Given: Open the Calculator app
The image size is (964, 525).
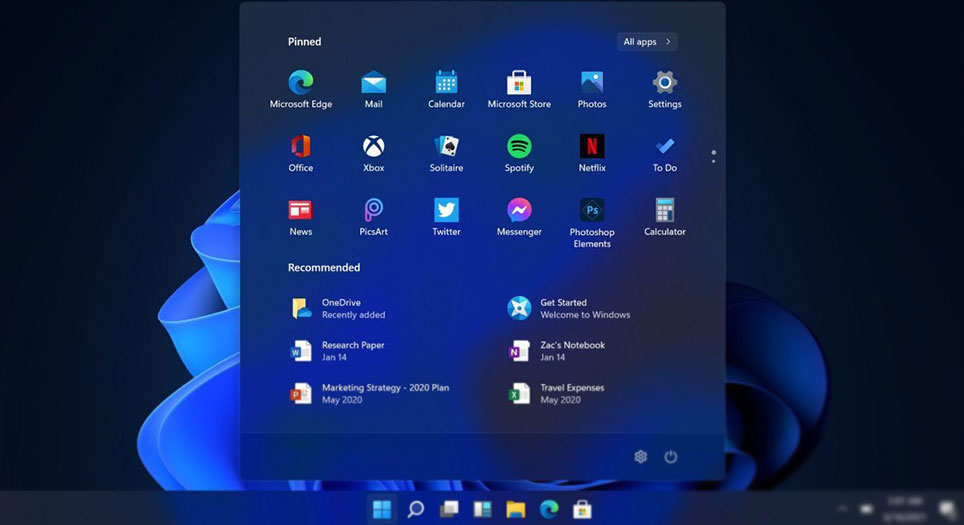Looking at the screenshot, I should (x=665, y=217).
